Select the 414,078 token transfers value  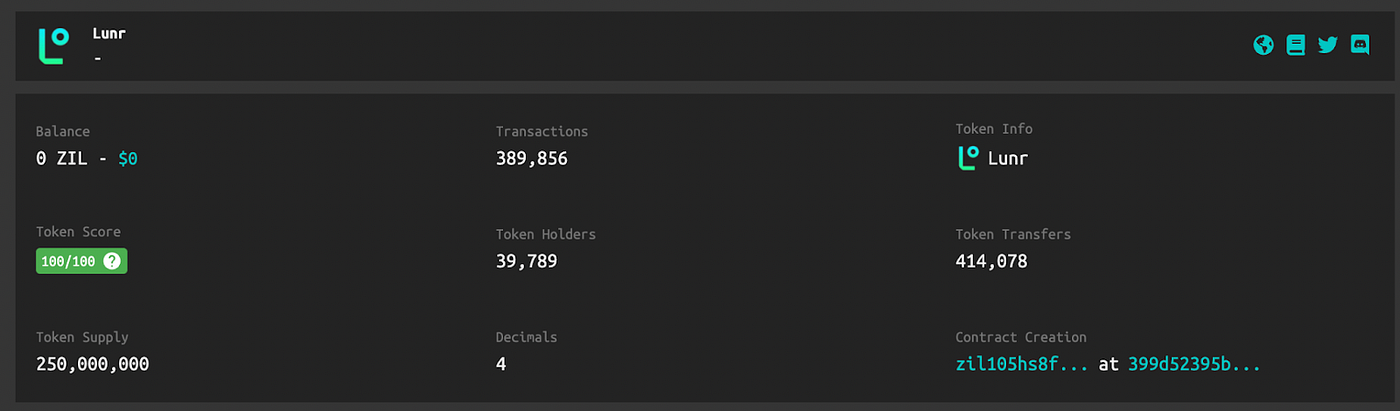tap(992, 261)
